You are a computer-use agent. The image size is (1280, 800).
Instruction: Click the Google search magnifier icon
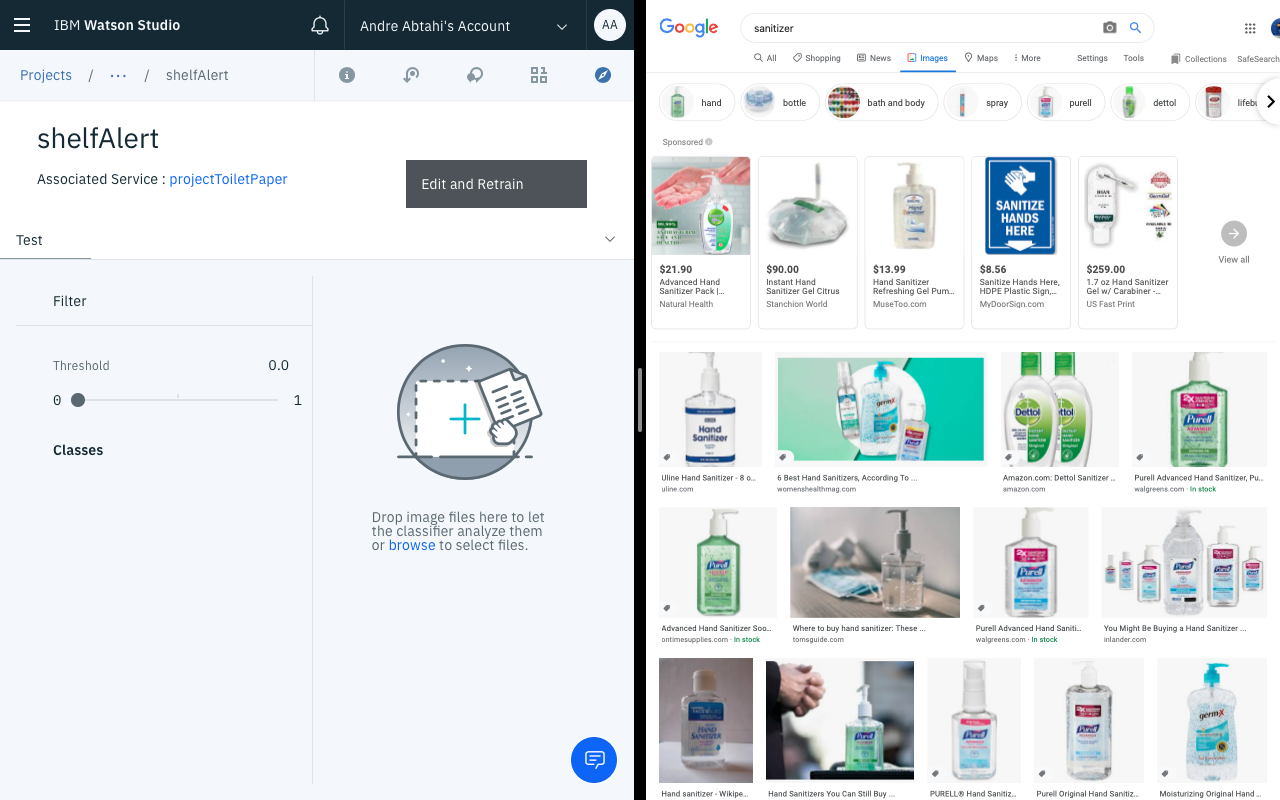(1135, 28)
